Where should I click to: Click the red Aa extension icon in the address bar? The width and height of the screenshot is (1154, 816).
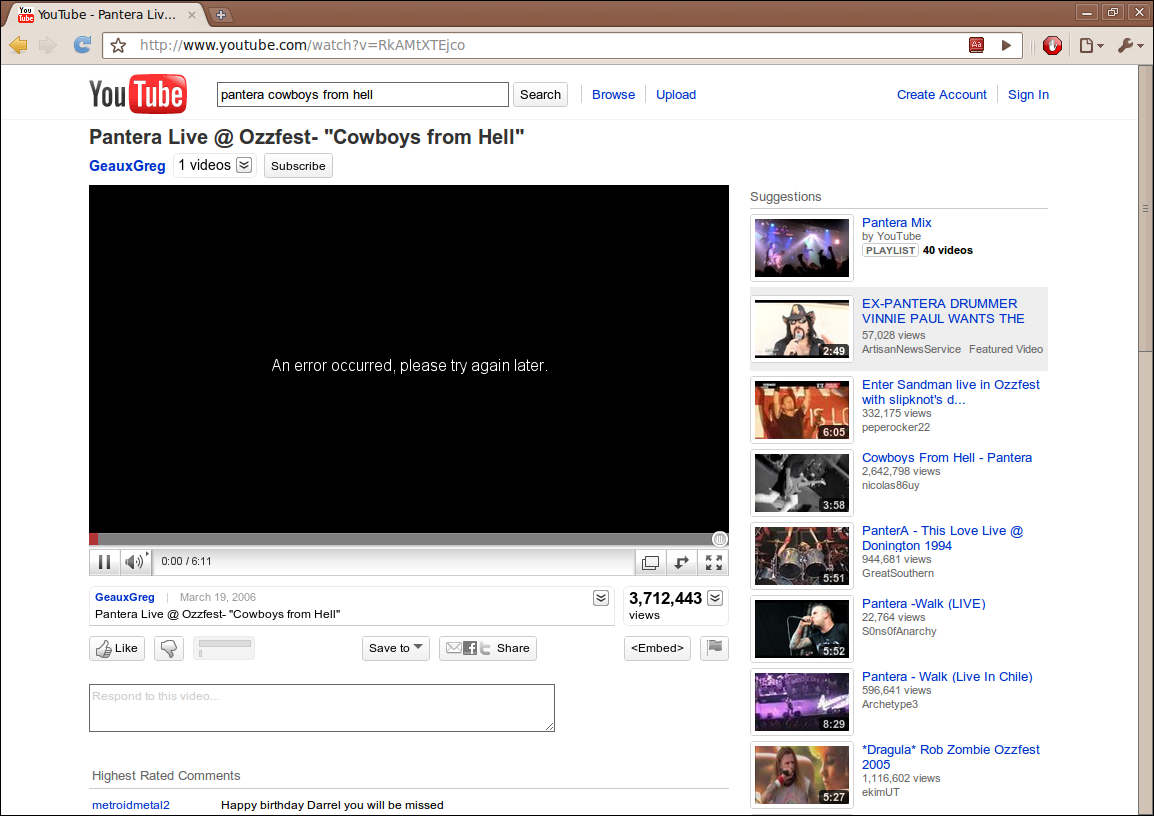[977, 45]
